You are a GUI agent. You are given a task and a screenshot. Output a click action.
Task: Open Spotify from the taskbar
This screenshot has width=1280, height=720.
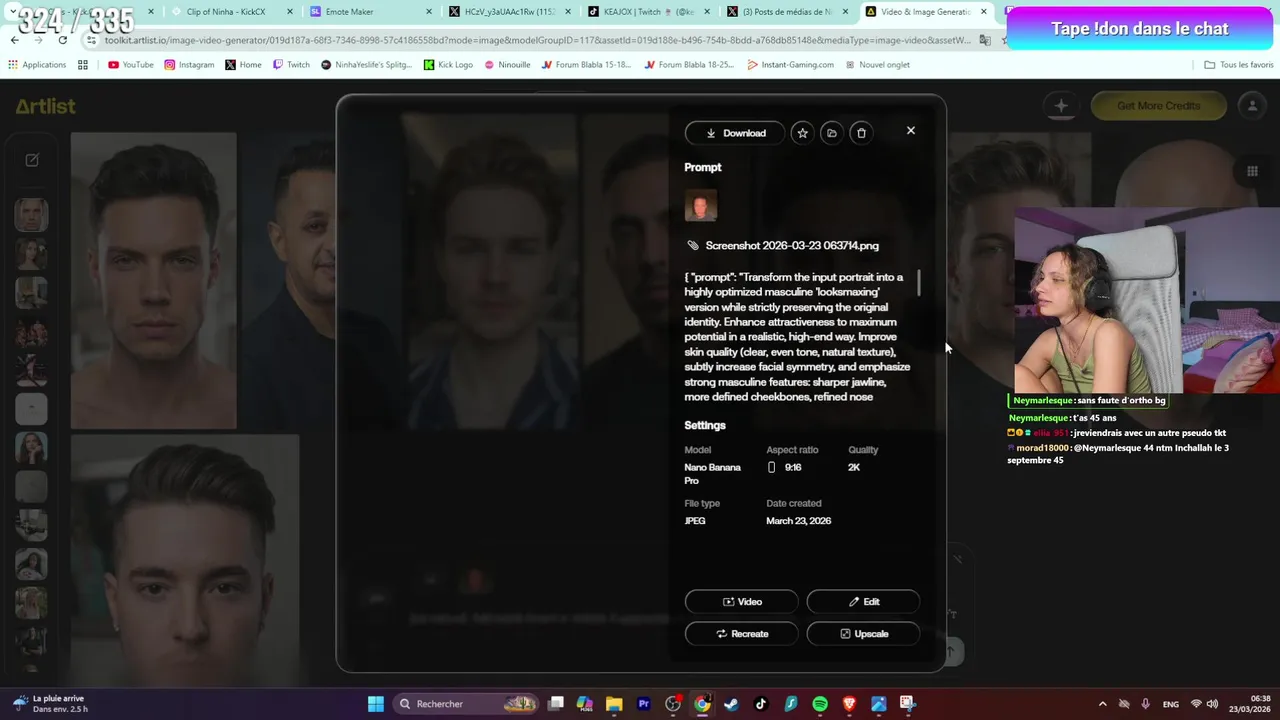[x=820, y=704]
